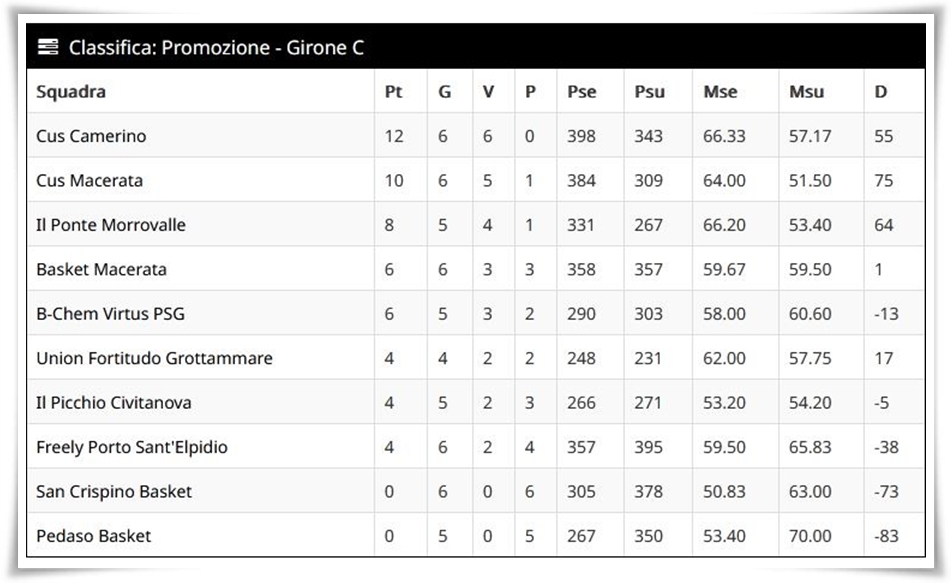Click the Msu column header
The width and height of the screenshot is (951, 583).
point(806,92)
